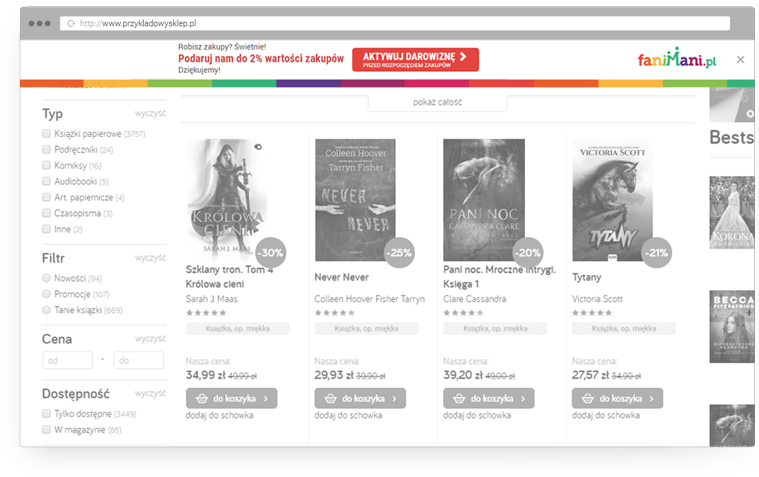This screenshot has height=477, width=759.
Task: Click the -20% discount badge
Action: 528,253
